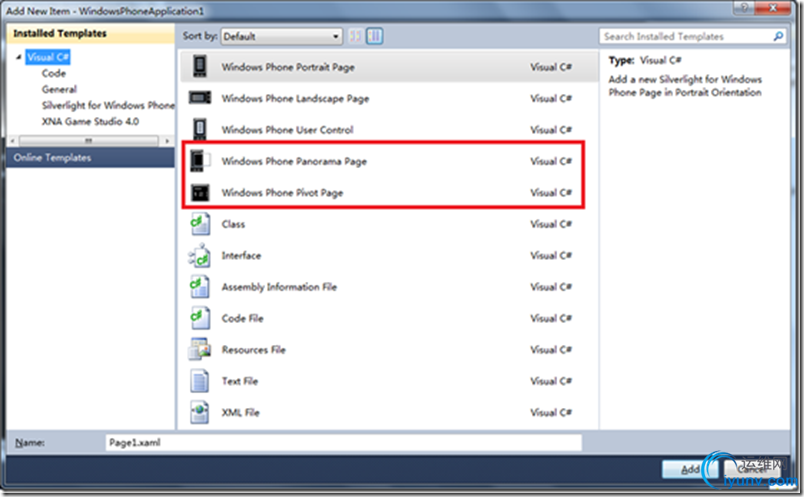The image size is (804, 497).
Task: Select the Windows Phone Landscape Page icon
Action: [199, 97]
